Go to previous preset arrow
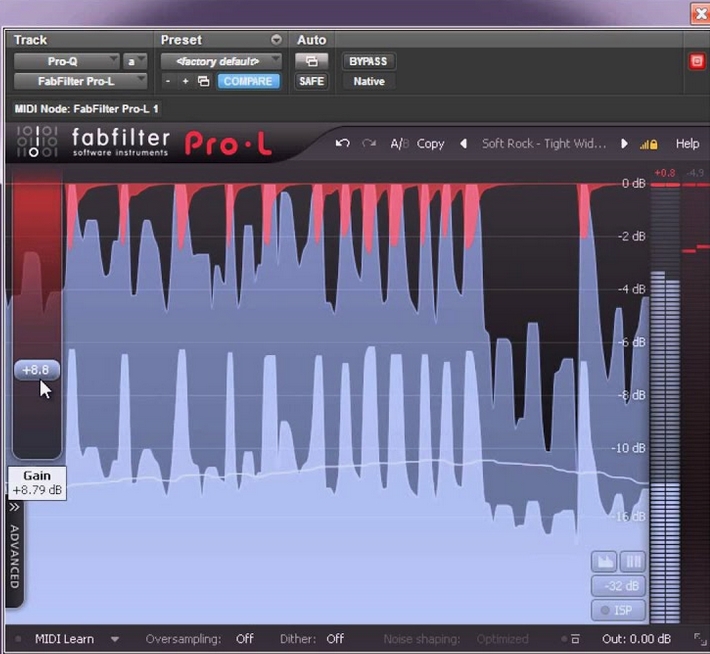710x654 pixels. [463, 144]
